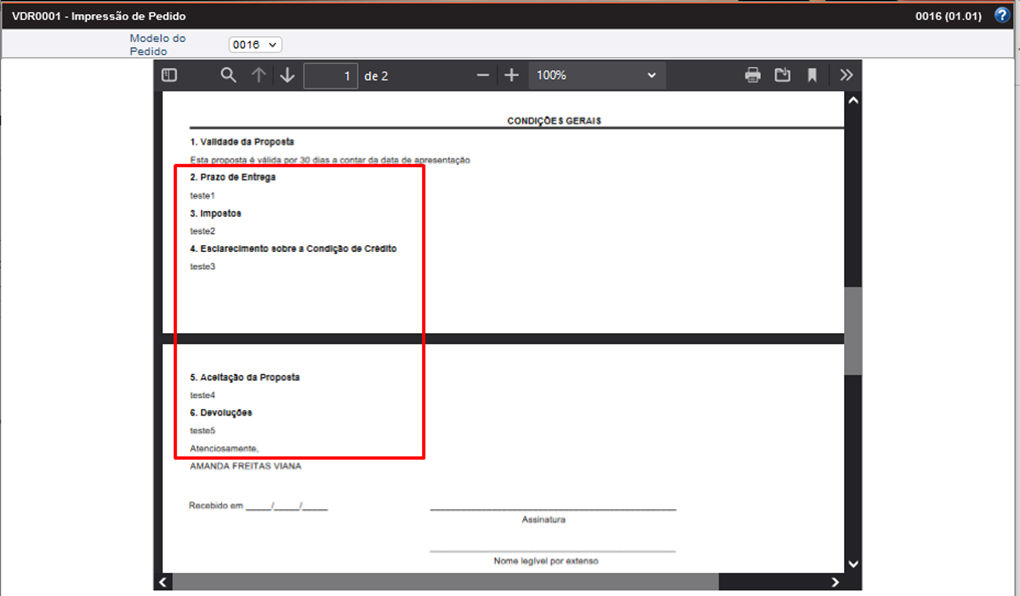Open help via the question mark icon

coord(1001,14)
